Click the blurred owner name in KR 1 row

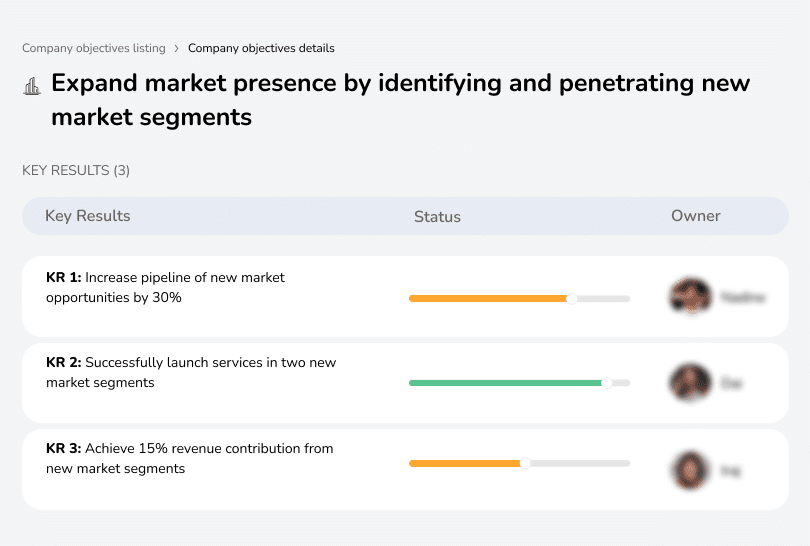click(x=743, y=298)
